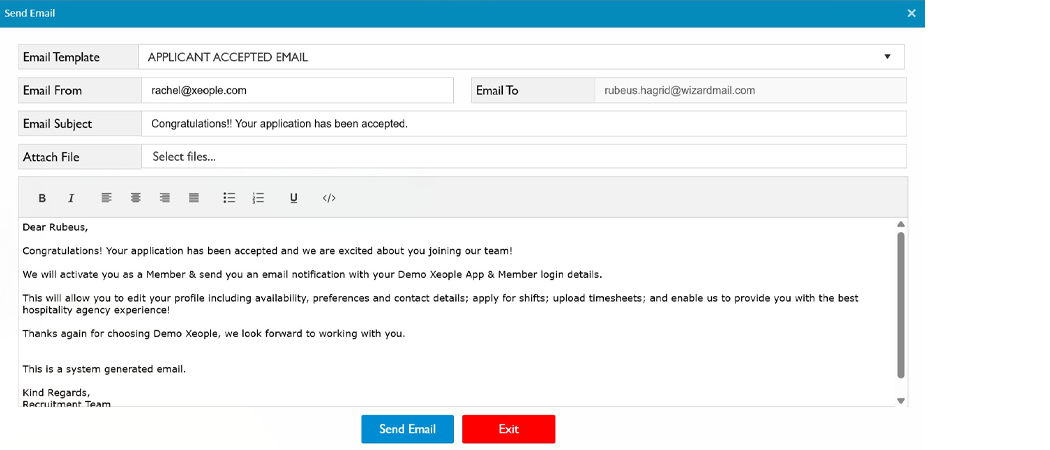Viewport: 1050px width, 450px height.
Task: Click the Send Email button
Action: point(407,429)
